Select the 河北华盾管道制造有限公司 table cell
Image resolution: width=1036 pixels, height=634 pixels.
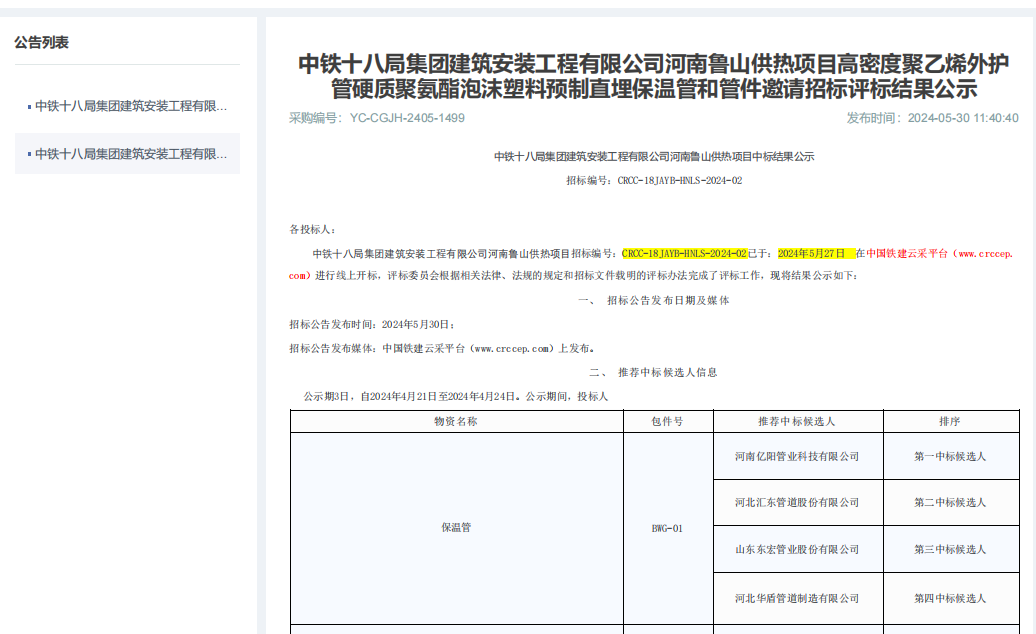(x=797, y=598)
